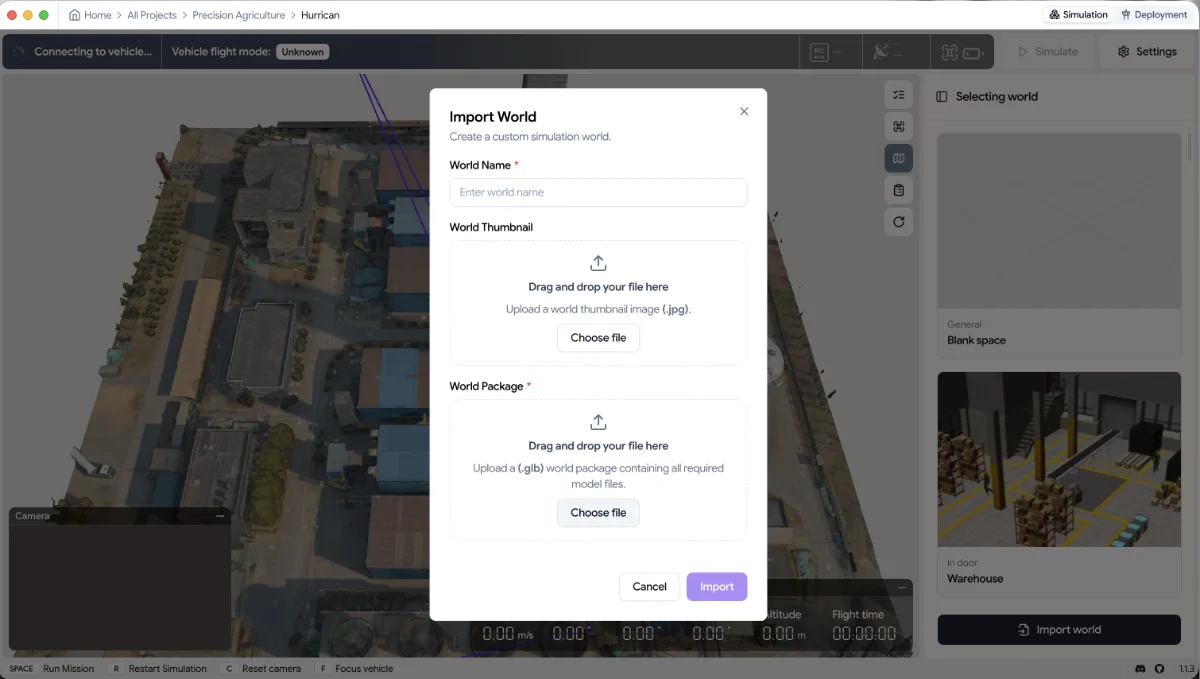Collapse the flight telemetry panel
1200x679 pixels.
click(x=902, y=588)
